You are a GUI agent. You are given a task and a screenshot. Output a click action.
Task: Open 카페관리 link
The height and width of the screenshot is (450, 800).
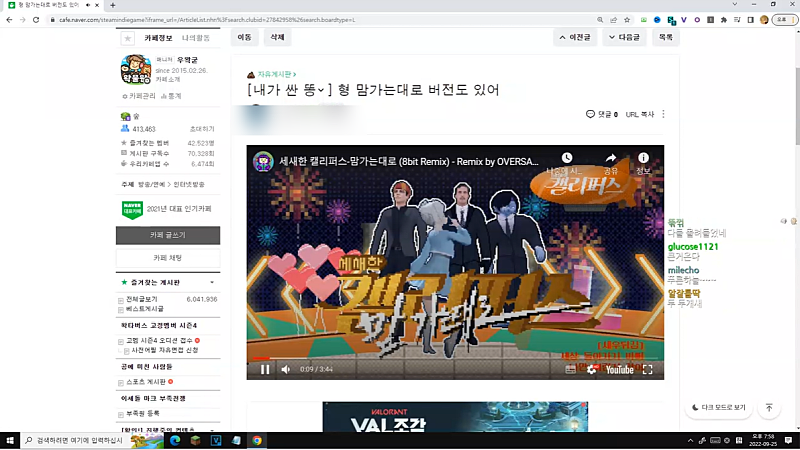[x=139, y=96]
